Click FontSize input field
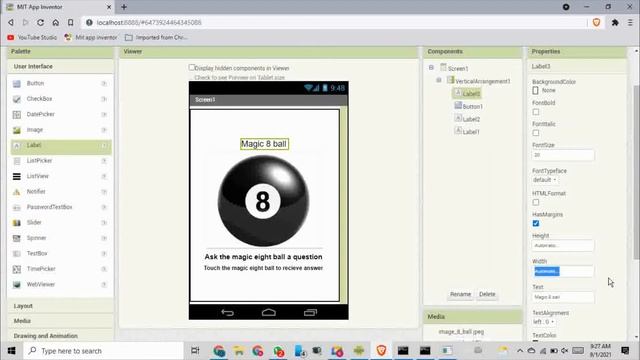This screenshot has height=360, width=640. click(563, 155)
